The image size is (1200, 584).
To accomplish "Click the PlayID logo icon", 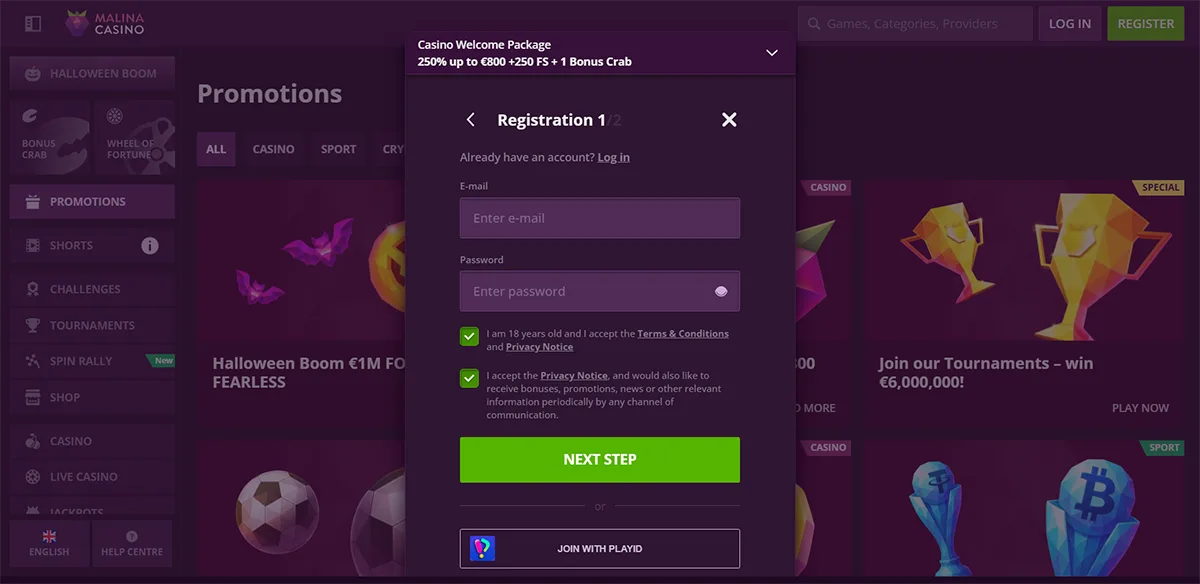I will point(483,549).
